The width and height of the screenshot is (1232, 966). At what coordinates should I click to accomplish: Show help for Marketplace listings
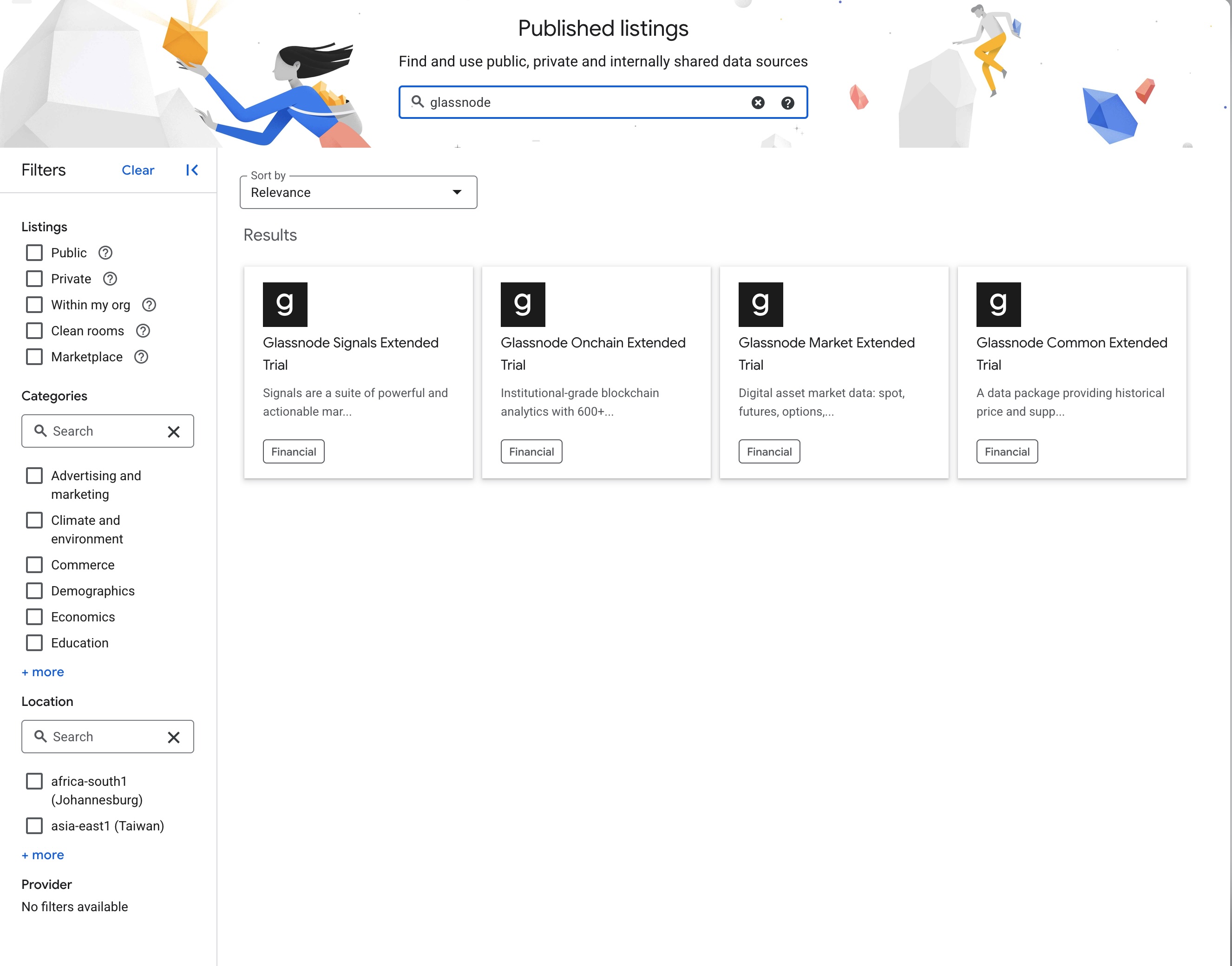coord(141,357)
